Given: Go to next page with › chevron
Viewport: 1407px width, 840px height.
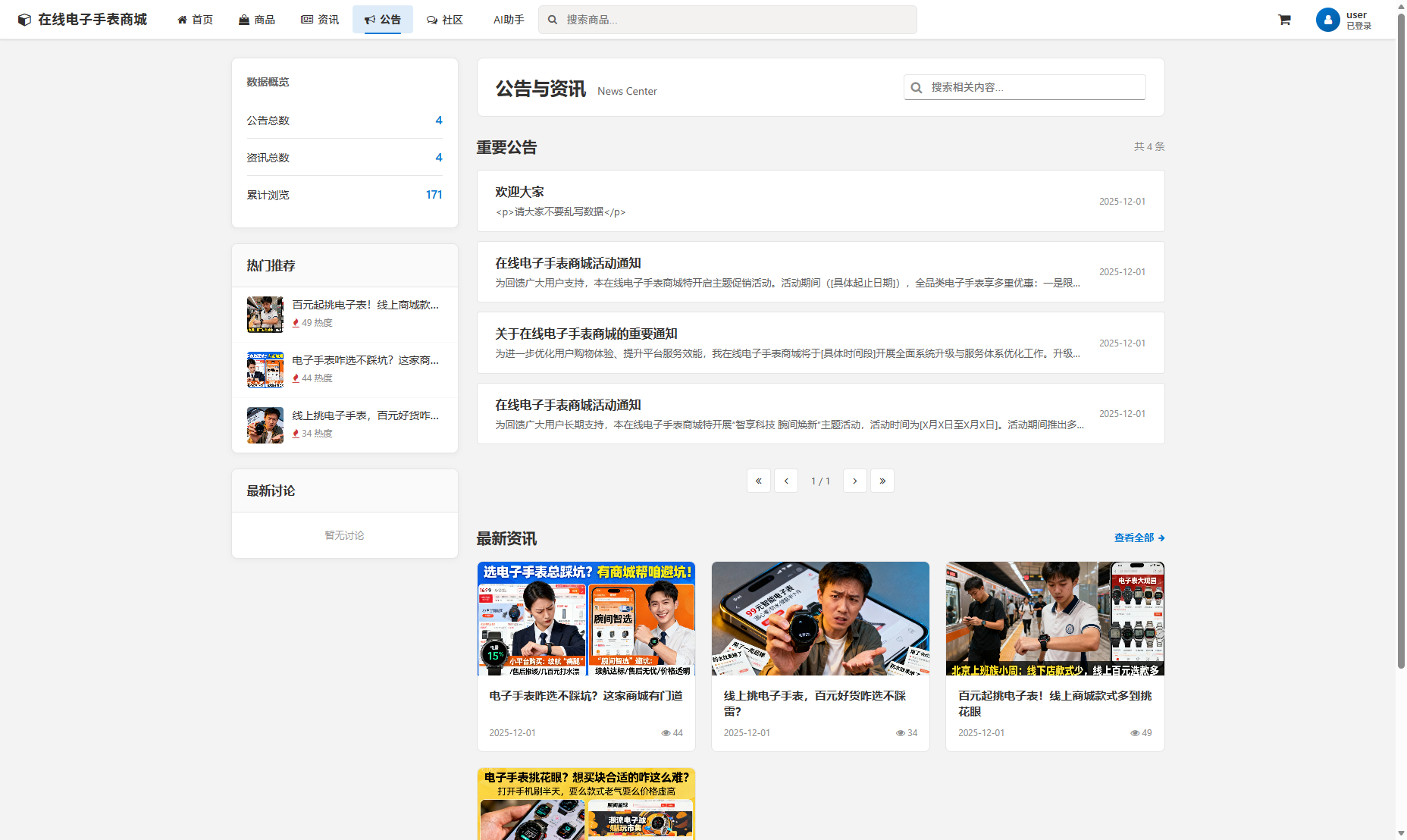Looking at the screenshot, I should 854,481.
